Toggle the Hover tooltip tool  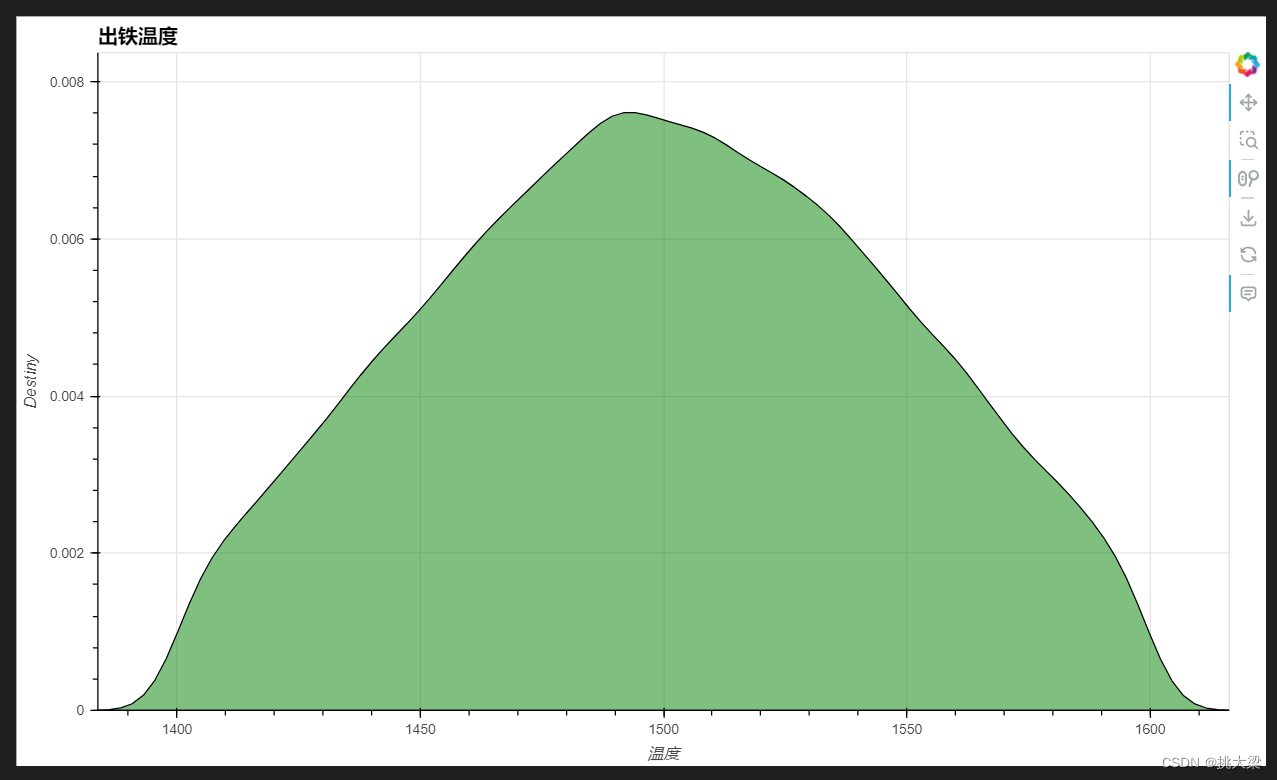(x=1248, y=293)
